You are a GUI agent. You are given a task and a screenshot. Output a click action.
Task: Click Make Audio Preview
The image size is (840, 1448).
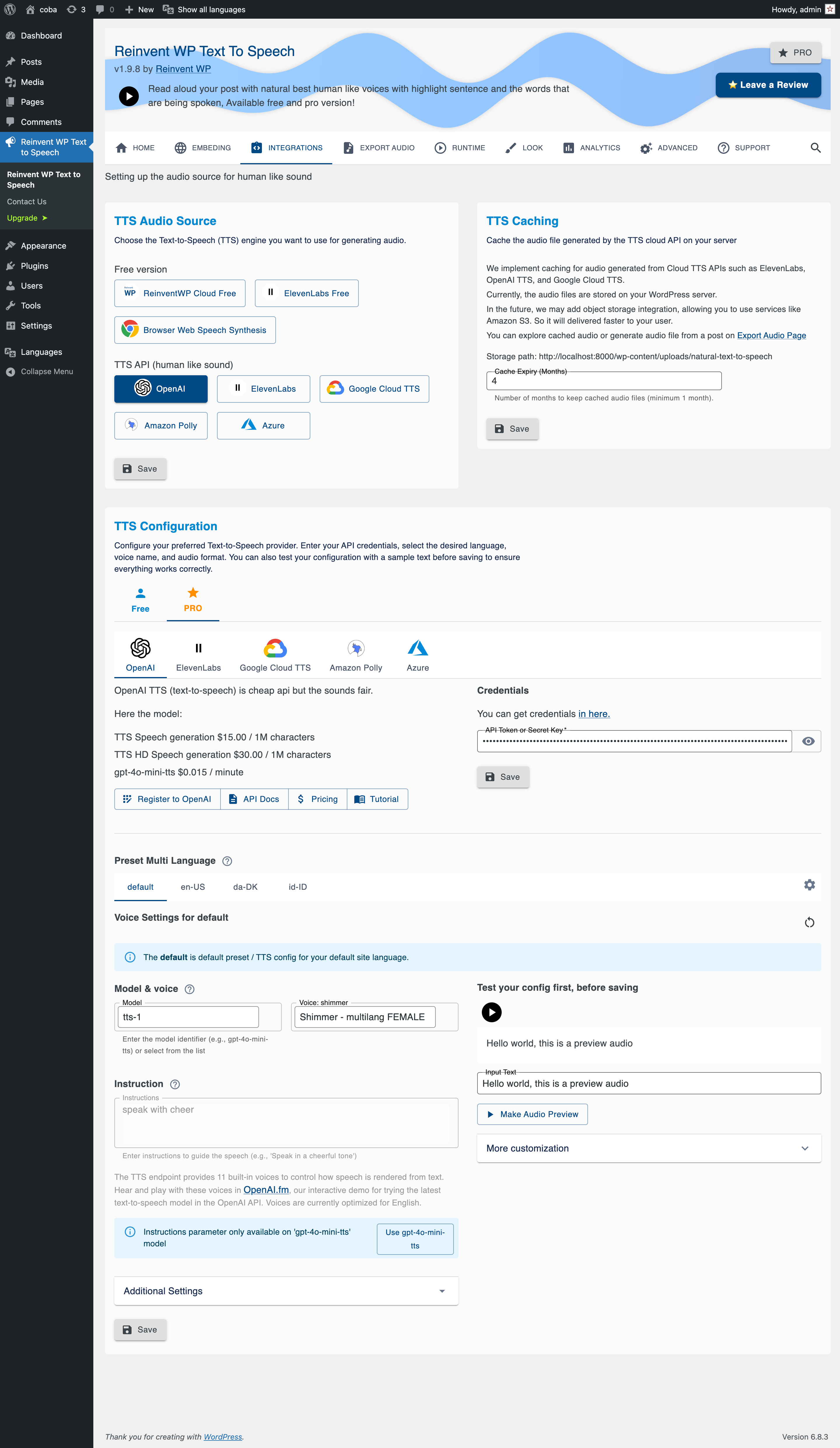tap(532, 1114)
